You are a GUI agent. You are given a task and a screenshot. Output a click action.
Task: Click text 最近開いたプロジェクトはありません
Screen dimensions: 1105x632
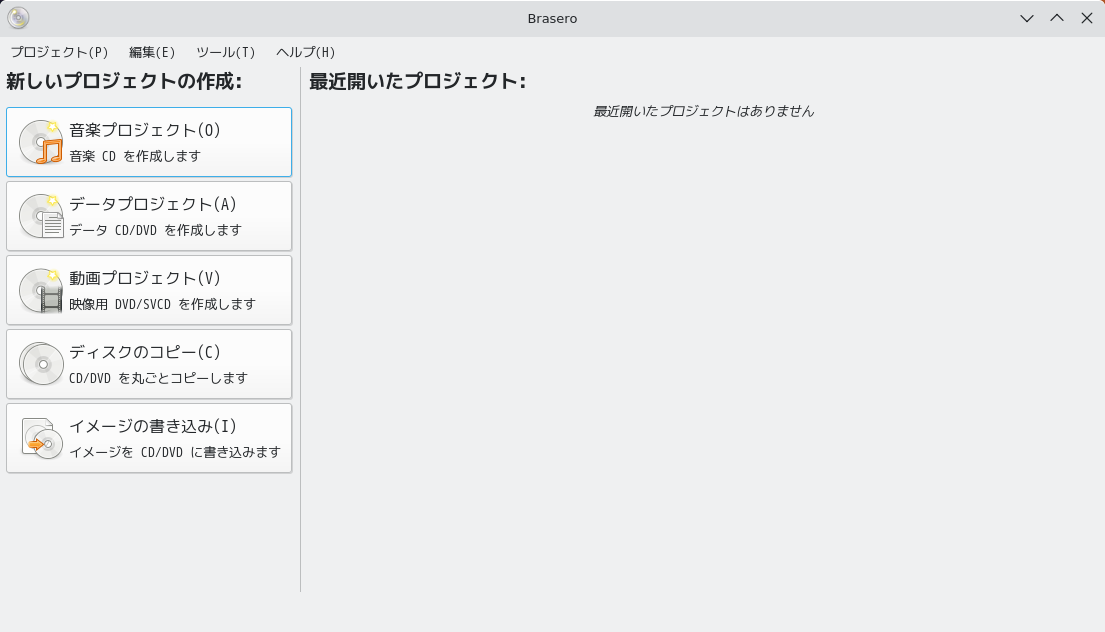coord(703,111)
